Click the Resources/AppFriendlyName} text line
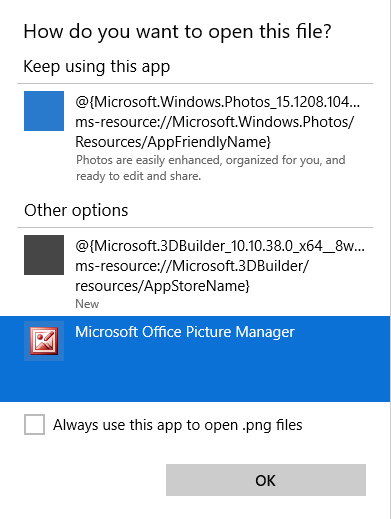This screenshot has width=391, height=519. [x=173, y=142]
